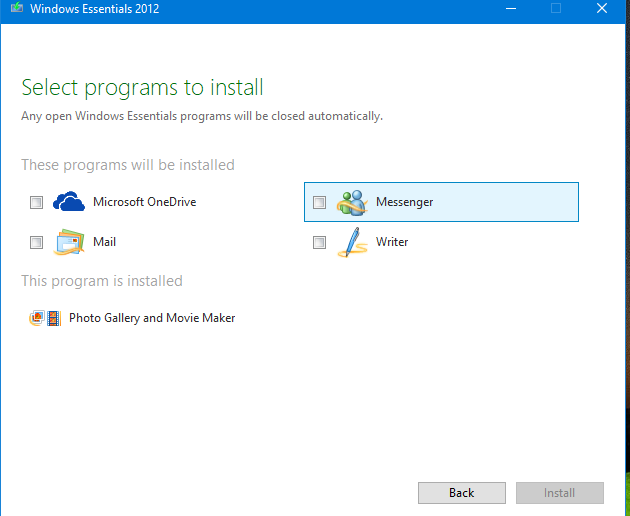The height and width of the screenshot is (516, 630).
Task: Select the Messenger label
Action: pos(405,202)
